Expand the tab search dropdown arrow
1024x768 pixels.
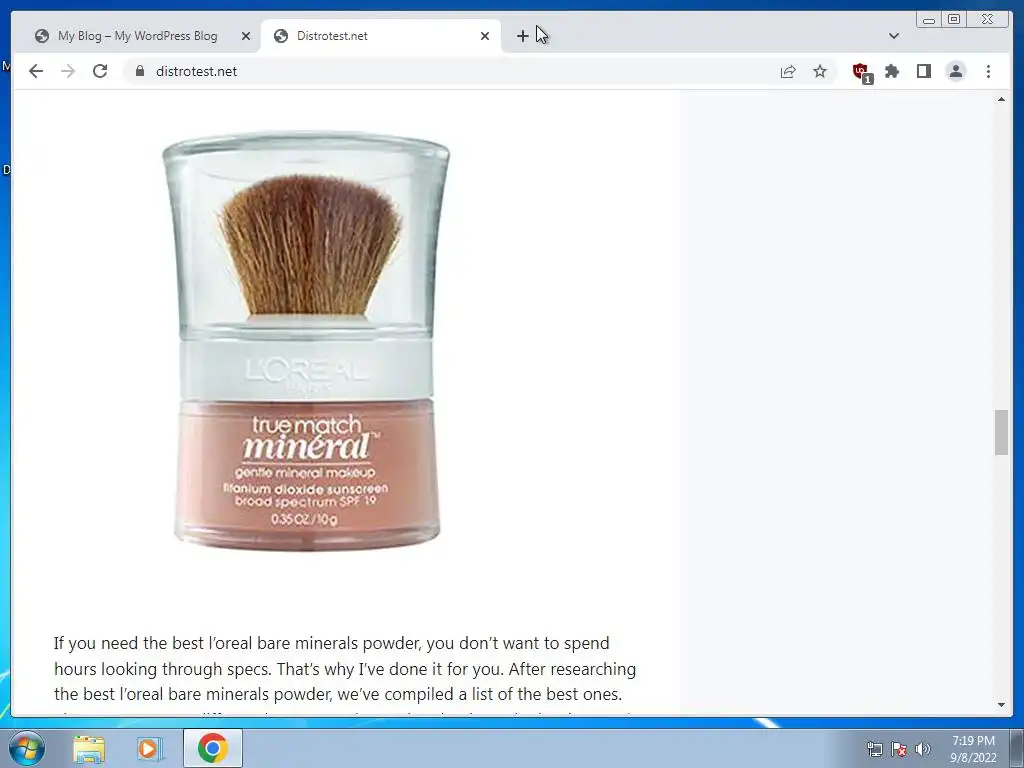(894, 36)
